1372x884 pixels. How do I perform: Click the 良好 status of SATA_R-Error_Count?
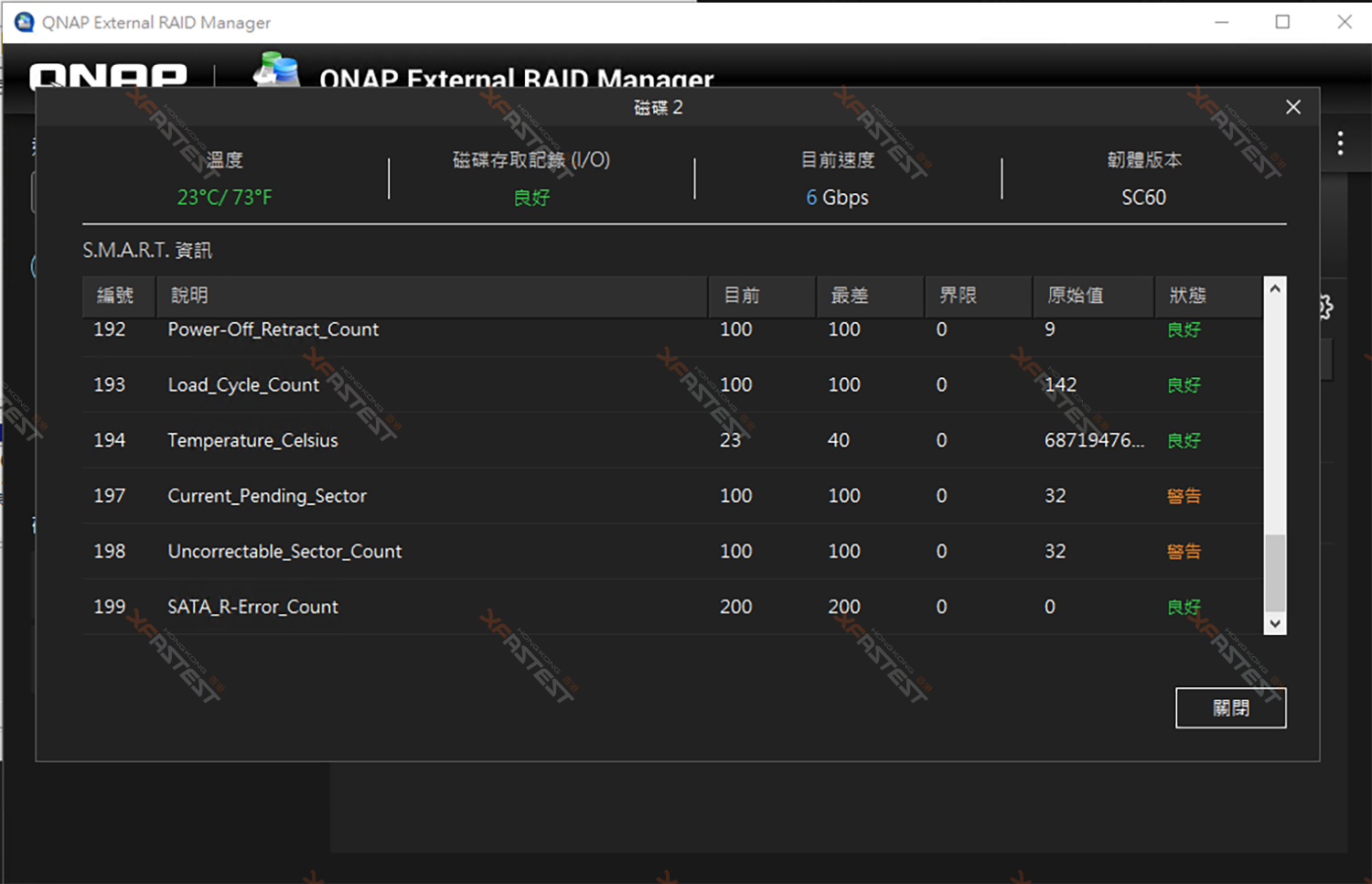click(x=1184, y=607)
